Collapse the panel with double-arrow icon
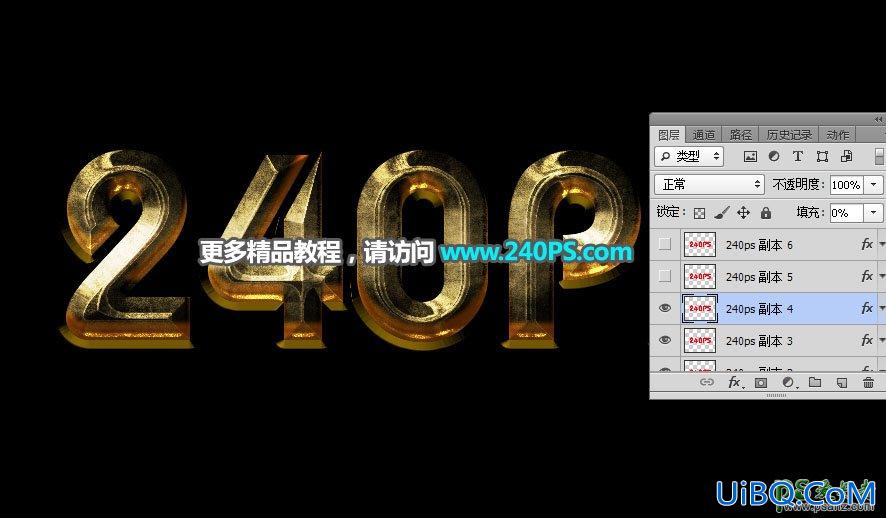The image size is (886, 518). pyautogui.click(x=878, y=119)
